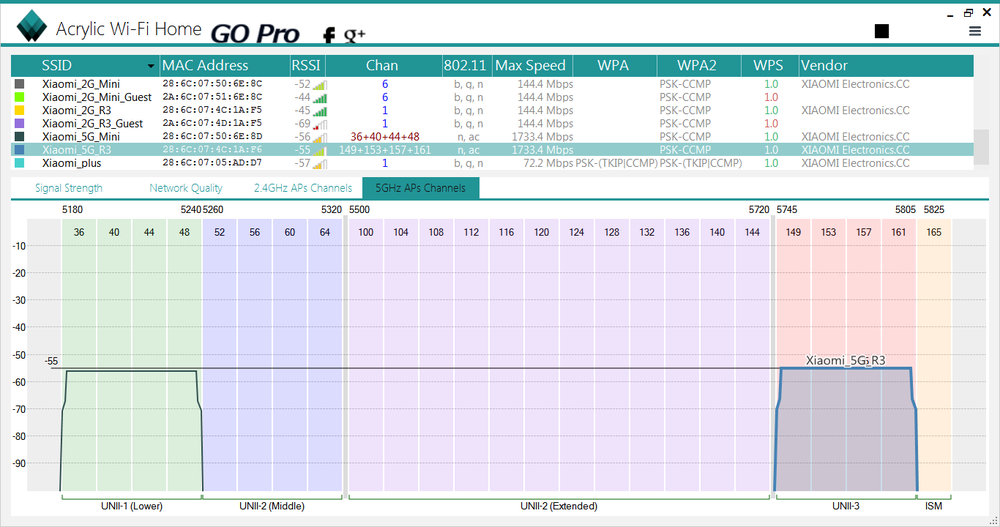Switch to the Signal Strength tab

pyautogui.click(x=69, y=188)
